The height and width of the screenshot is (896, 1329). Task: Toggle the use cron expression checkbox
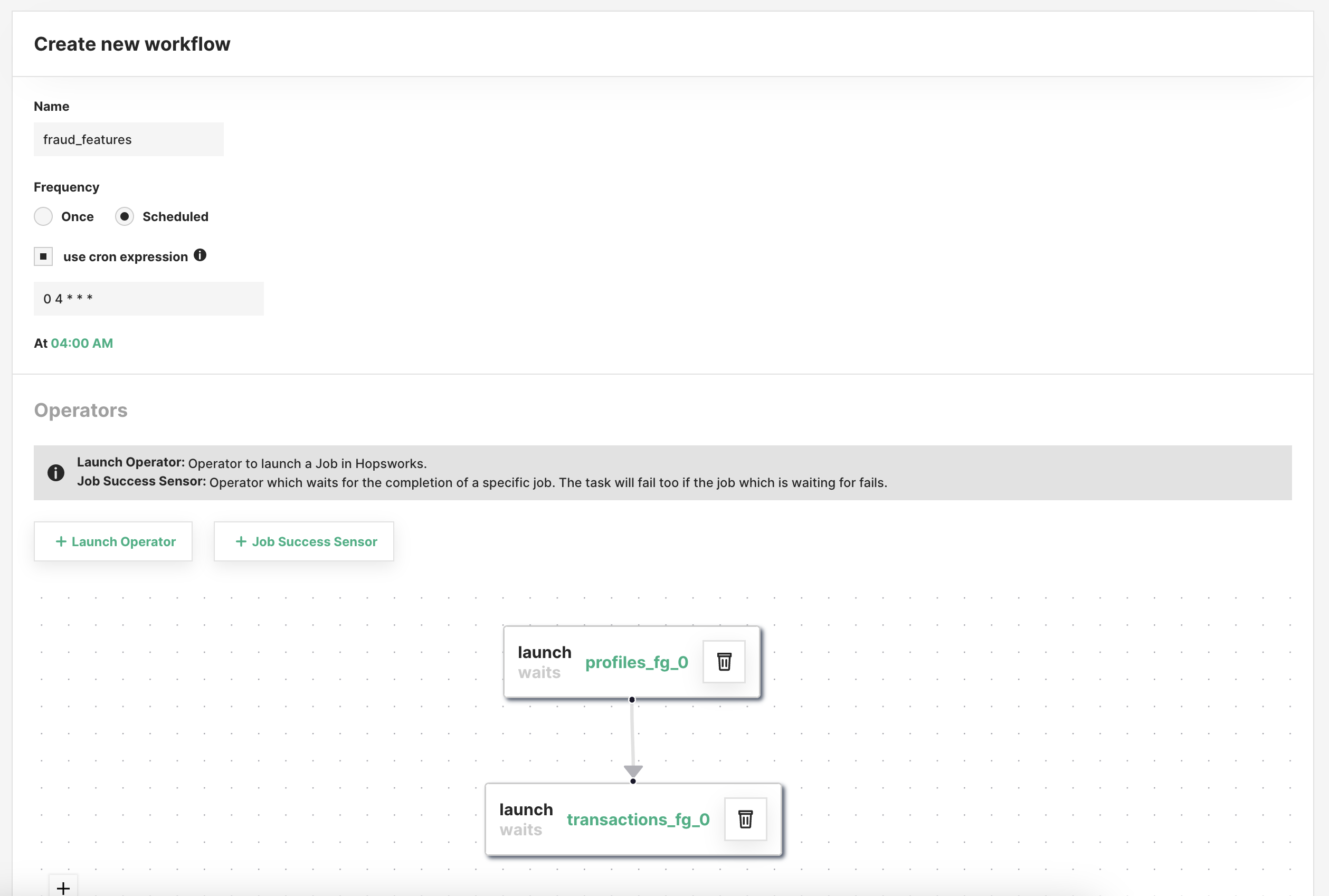pos(43,256)
